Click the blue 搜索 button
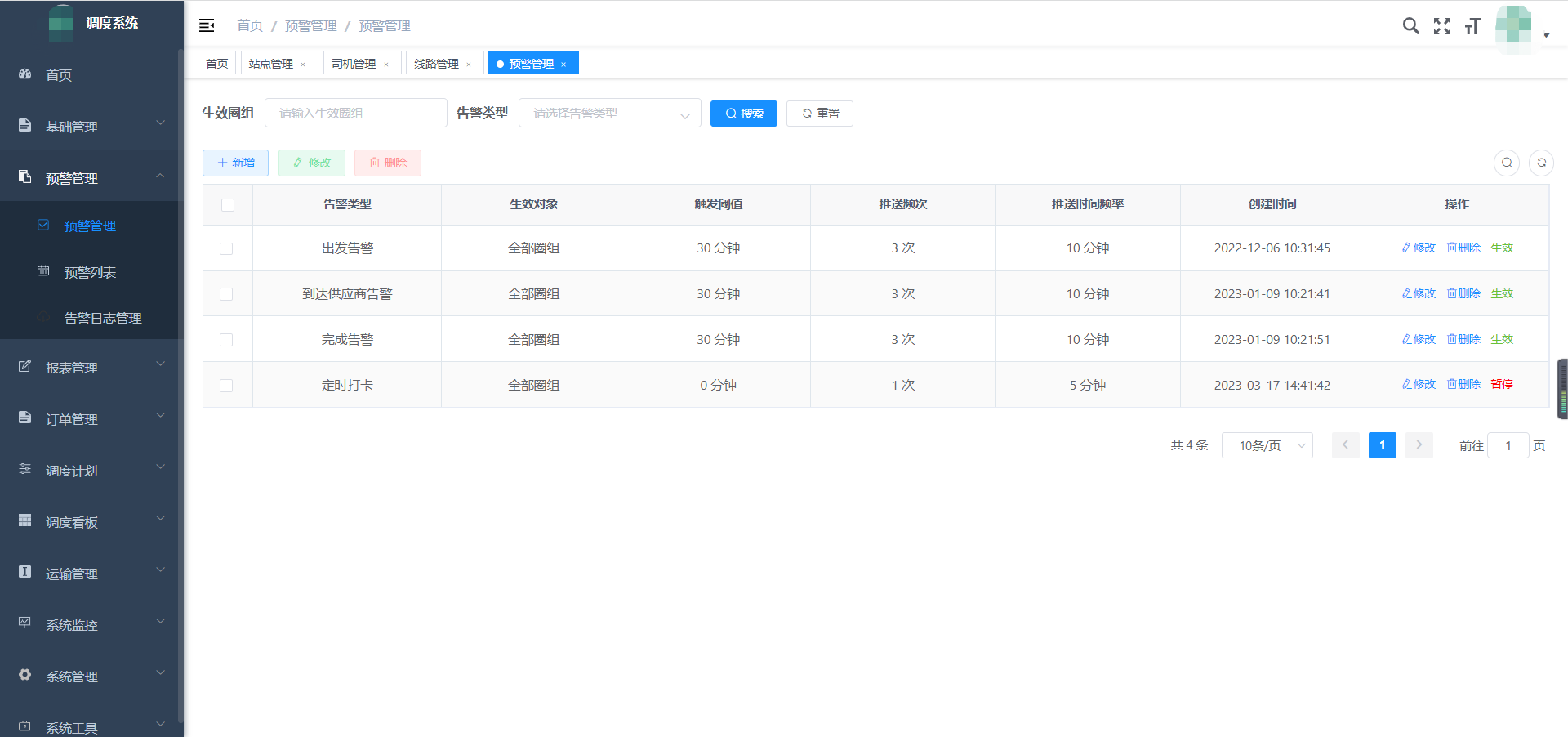This screenshot has height=737, width=1568. tap(744, 114)
